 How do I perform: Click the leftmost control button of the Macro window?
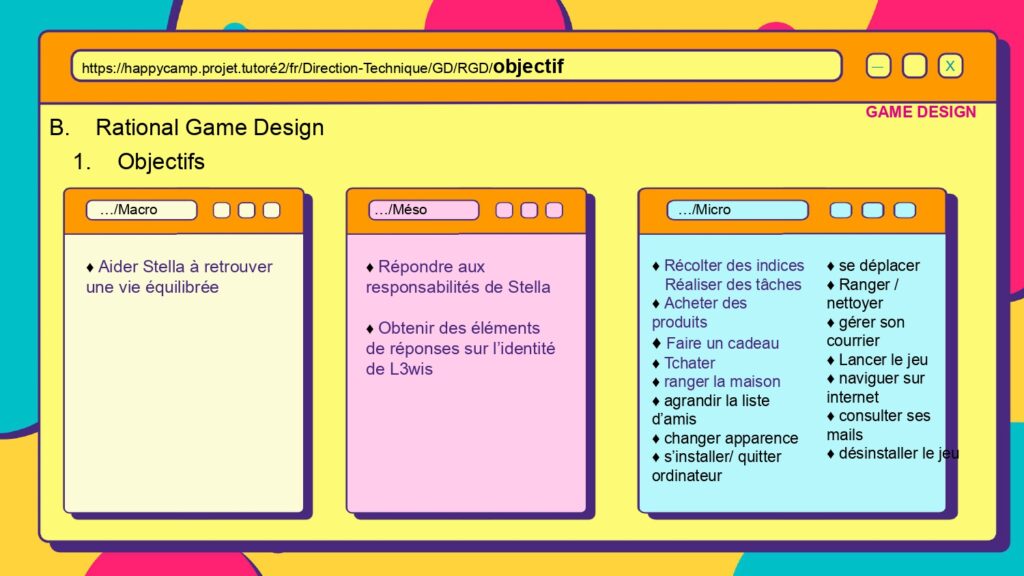click(x=221, y=210)
